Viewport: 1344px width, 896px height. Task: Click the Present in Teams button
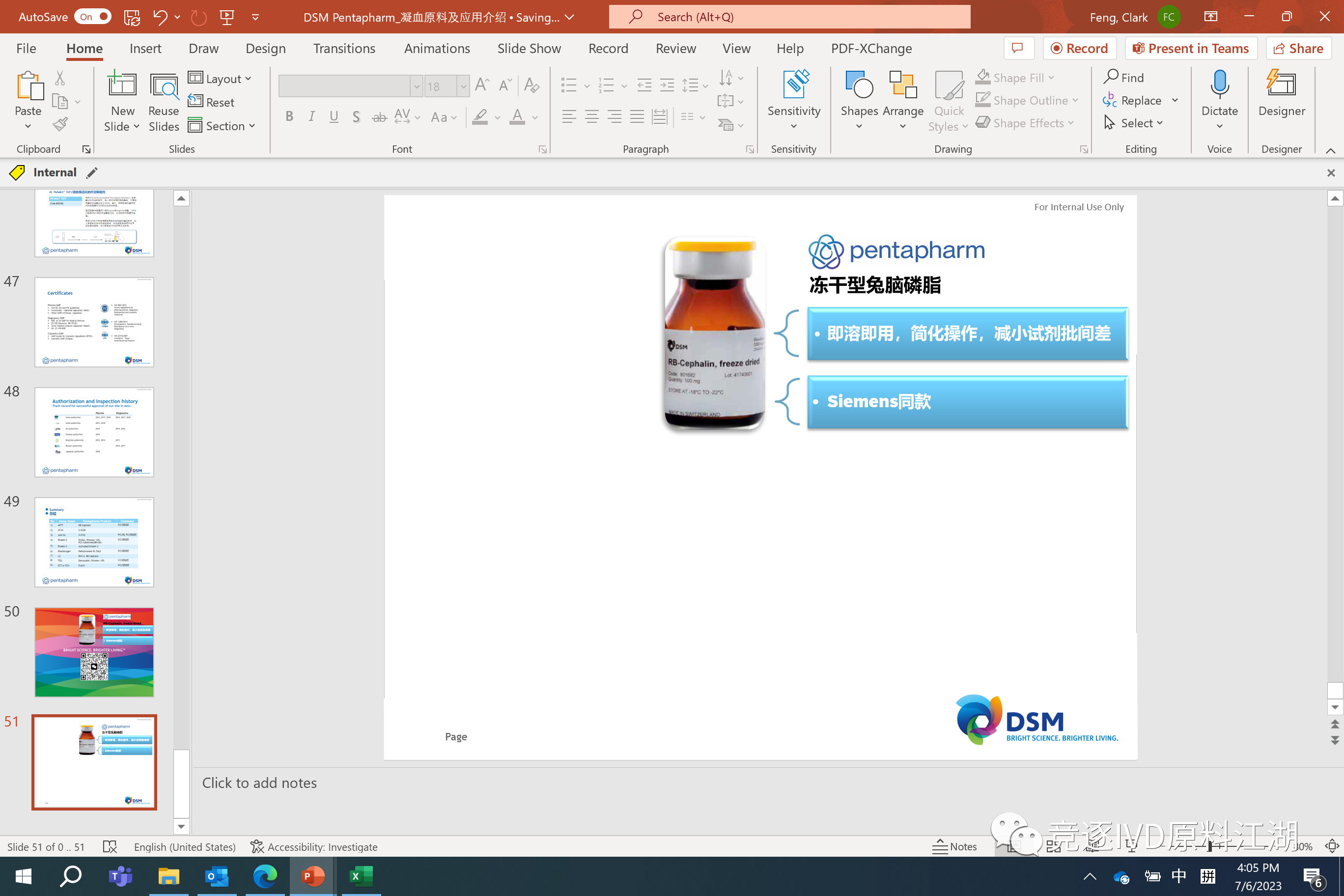1191,49
